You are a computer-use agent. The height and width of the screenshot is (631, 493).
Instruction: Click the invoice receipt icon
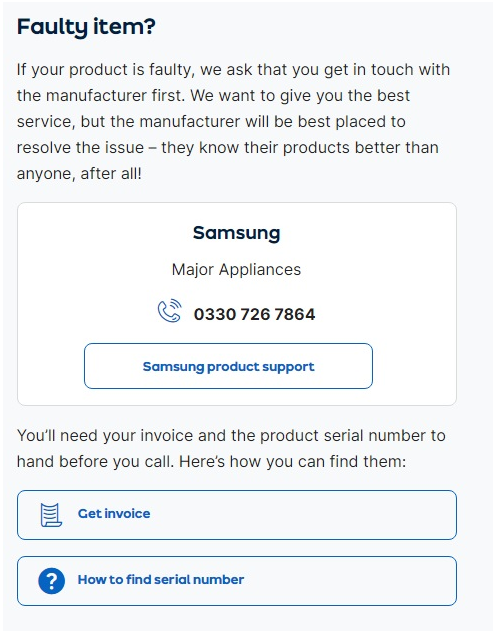tap(51, 515)
